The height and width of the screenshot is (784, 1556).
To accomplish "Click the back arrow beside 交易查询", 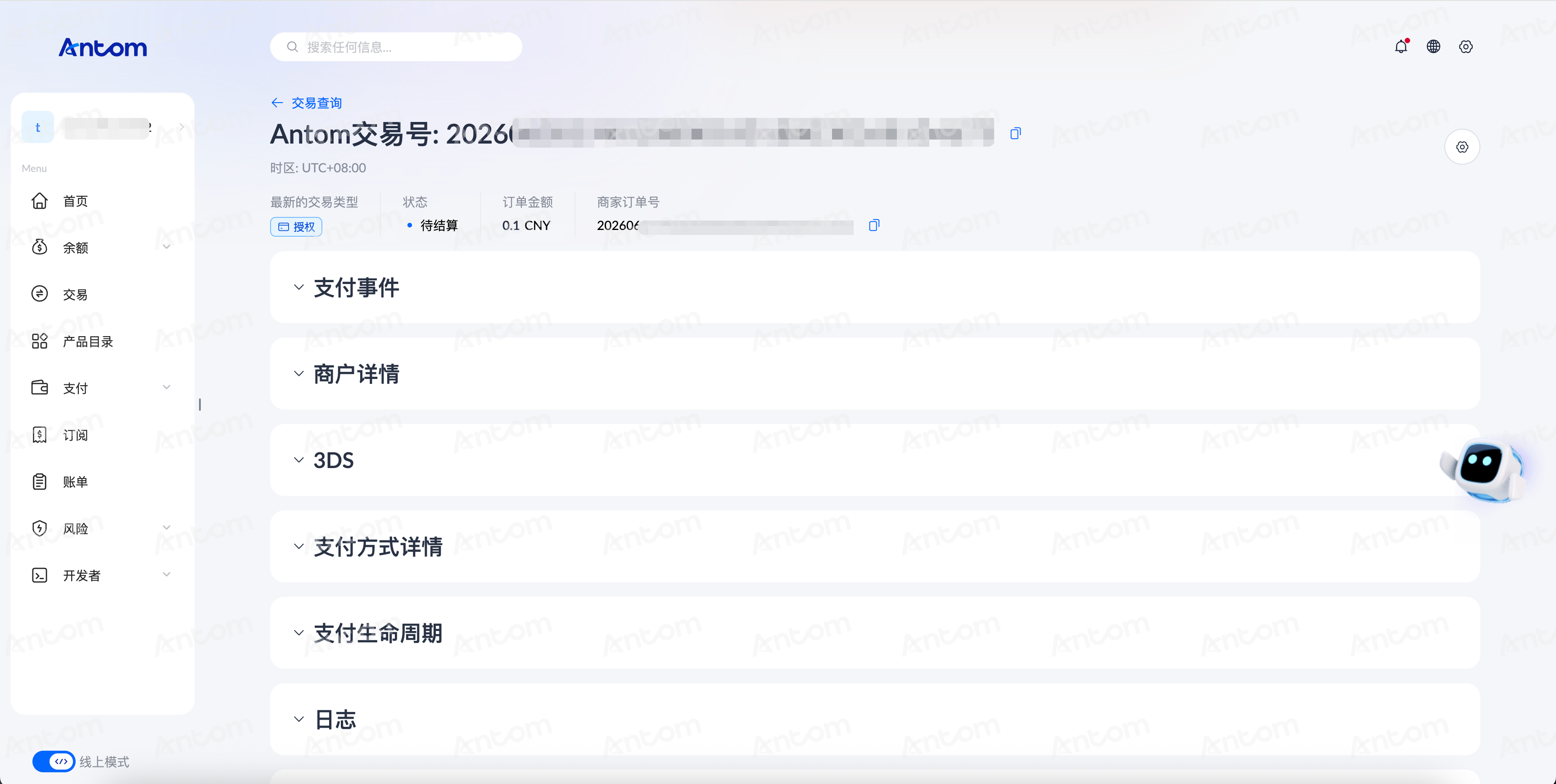I will (276, 103).
